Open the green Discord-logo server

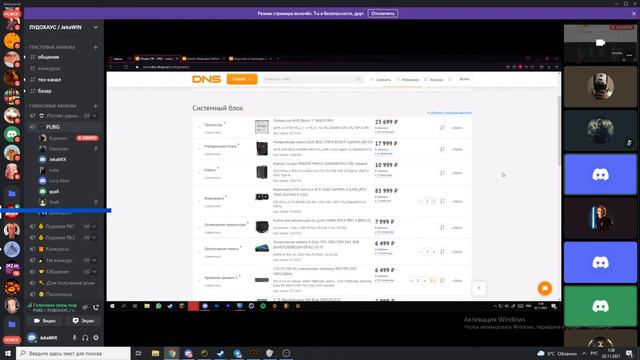(x=12, y=134)
